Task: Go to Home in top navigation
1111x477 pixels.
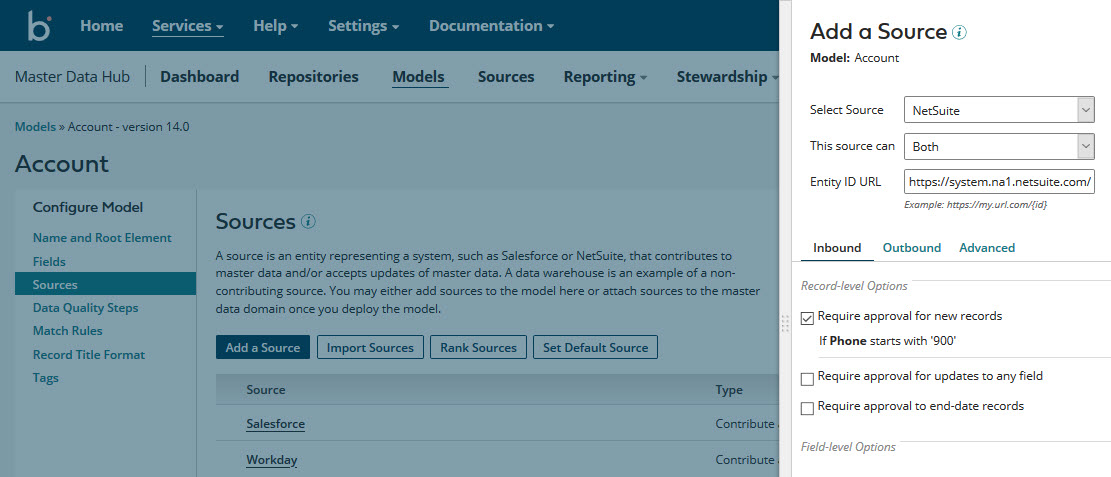Action: (x=101, y=26)
